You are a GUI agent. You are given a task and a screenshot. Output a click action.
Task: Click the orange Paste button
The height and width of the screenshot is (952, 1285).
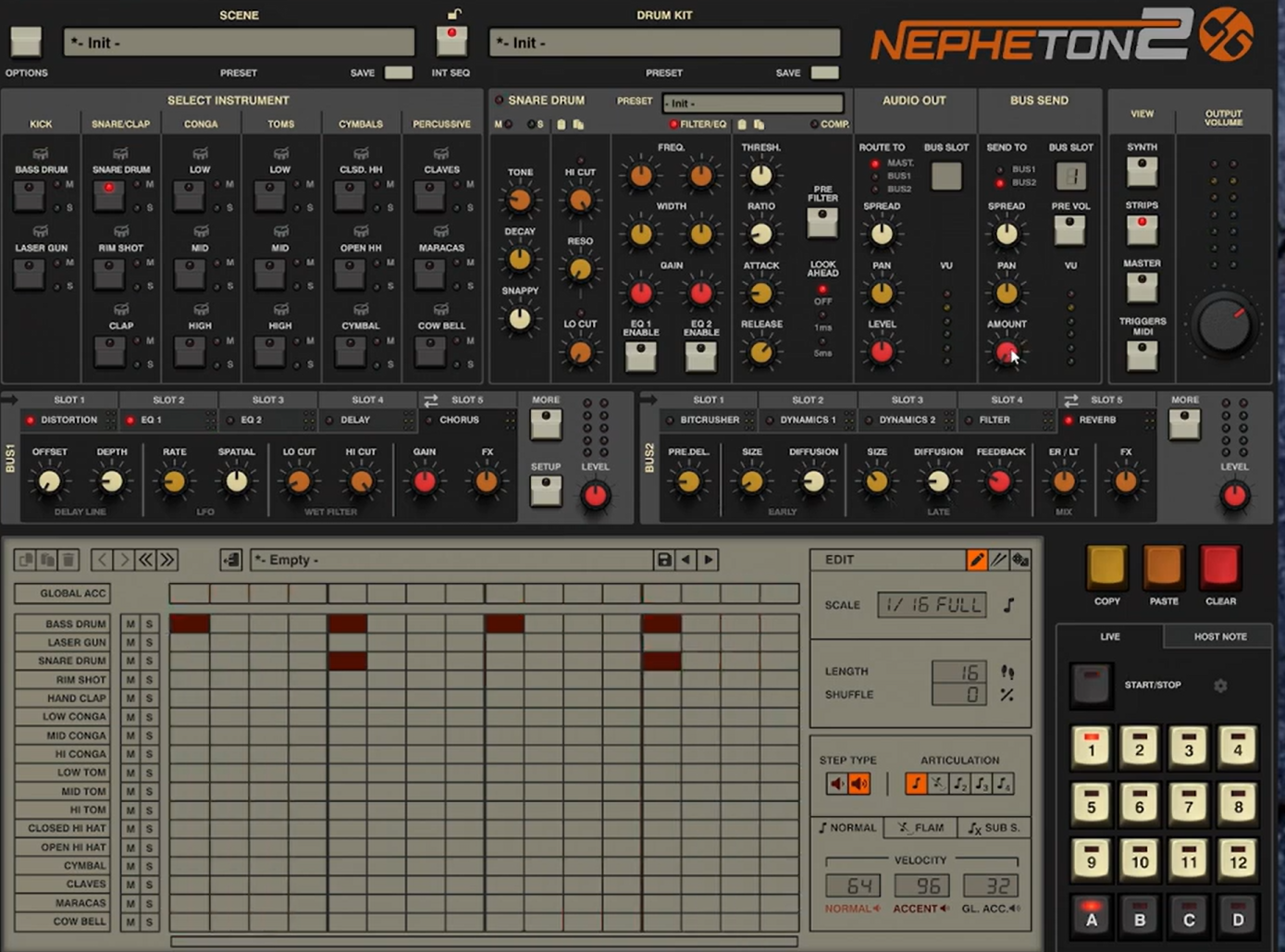click(1164, 567)
